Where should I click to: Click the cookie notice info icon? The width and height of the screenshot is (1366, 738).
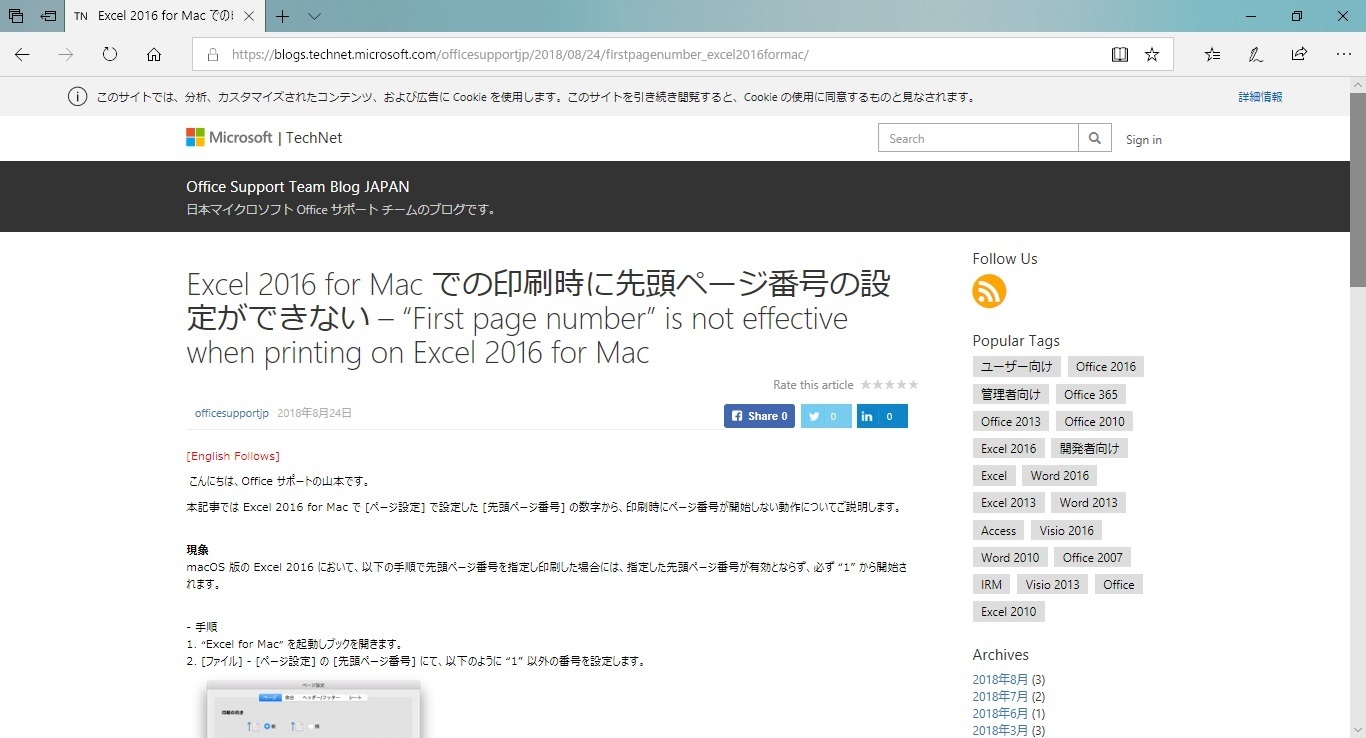(77, 97)
